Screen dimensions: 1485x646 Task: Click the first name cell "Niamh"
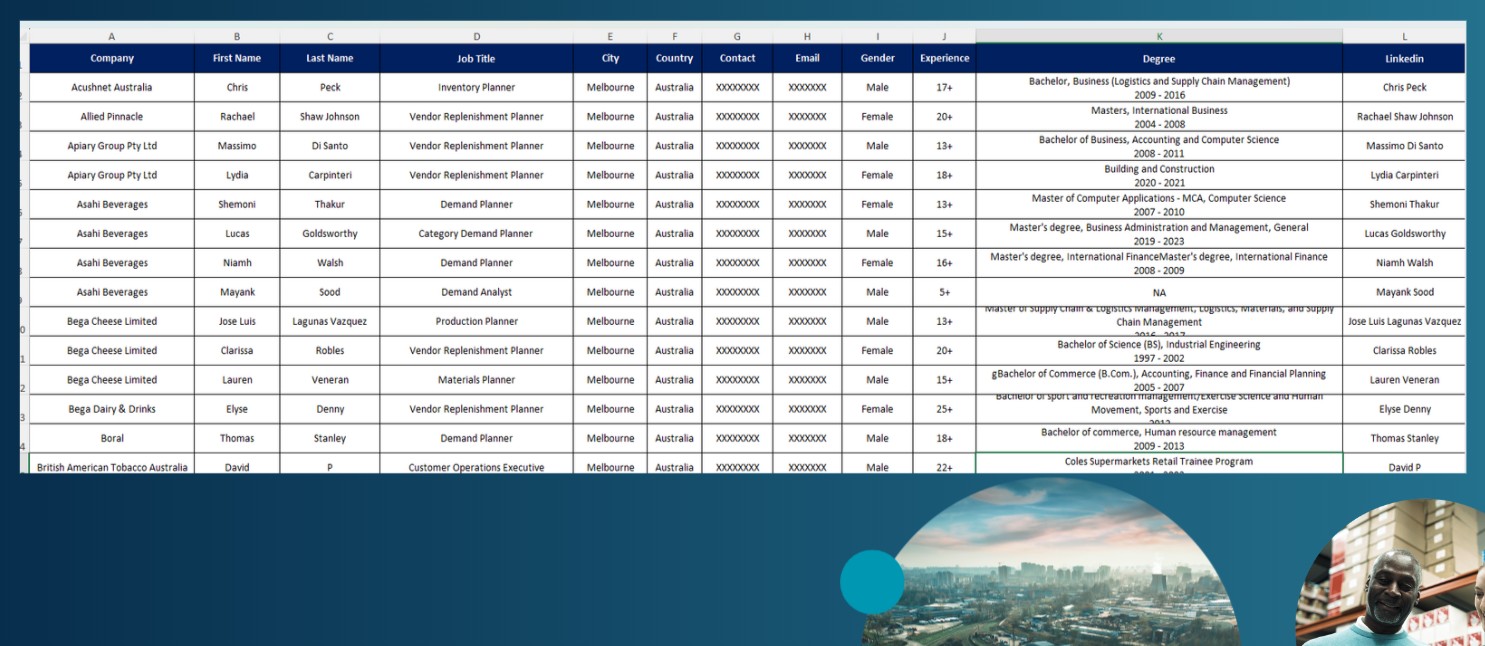pos(237,263)
